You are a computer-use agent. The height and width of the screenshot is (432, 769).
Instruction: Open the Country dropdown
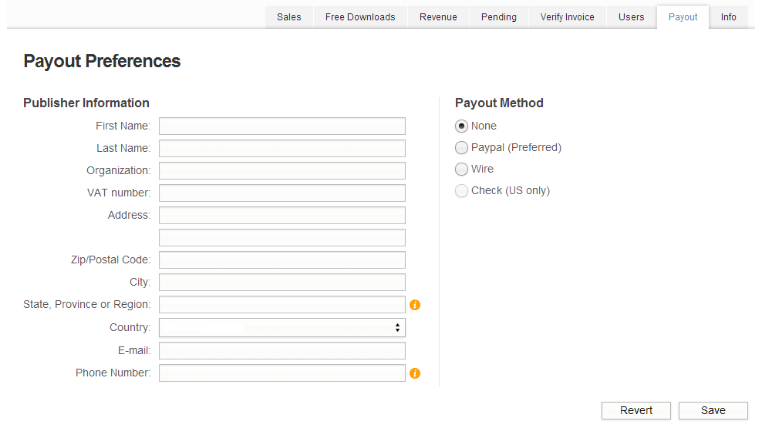(282, 328)
